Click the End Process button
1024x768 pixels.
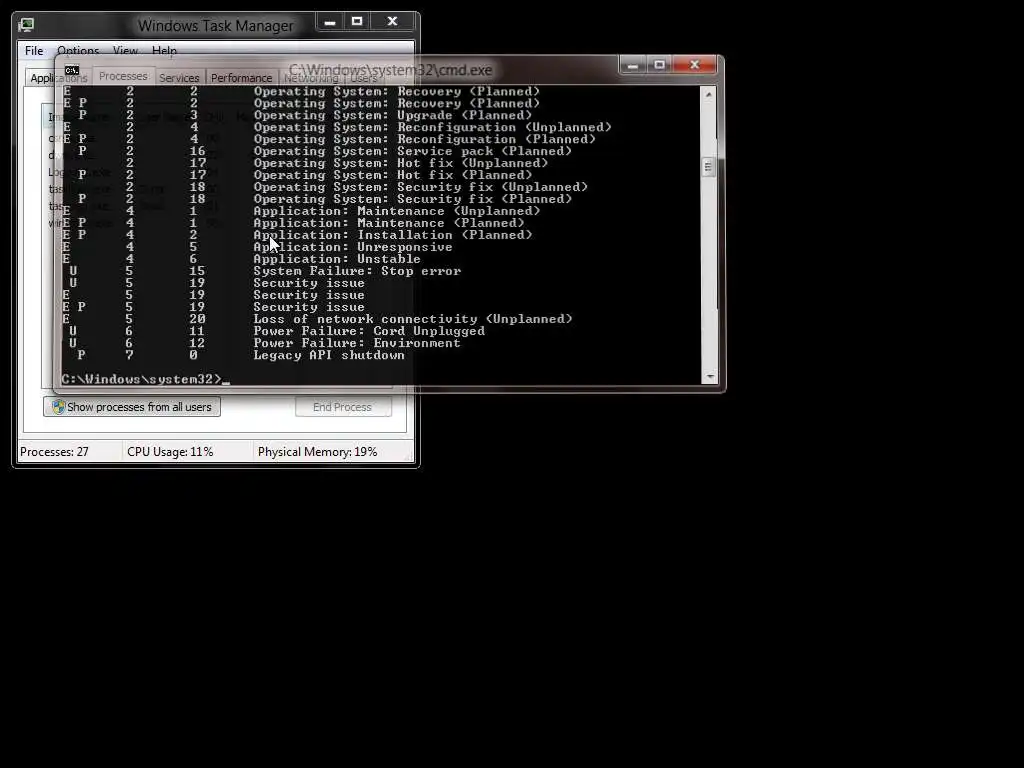[x=343, y=407]
